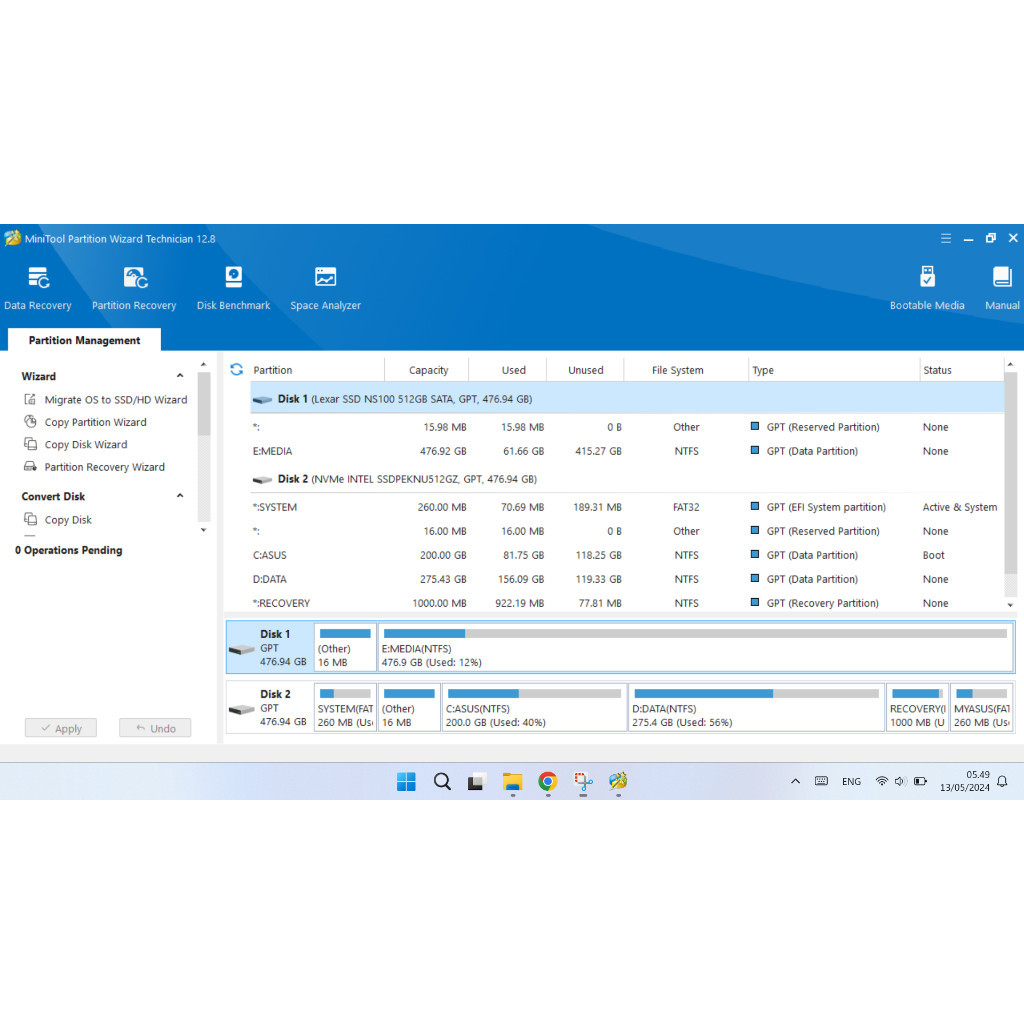The width and height of the screenshot is (1024, 1024).
Task: Click the Undo button
Action: tap(155, 728)
